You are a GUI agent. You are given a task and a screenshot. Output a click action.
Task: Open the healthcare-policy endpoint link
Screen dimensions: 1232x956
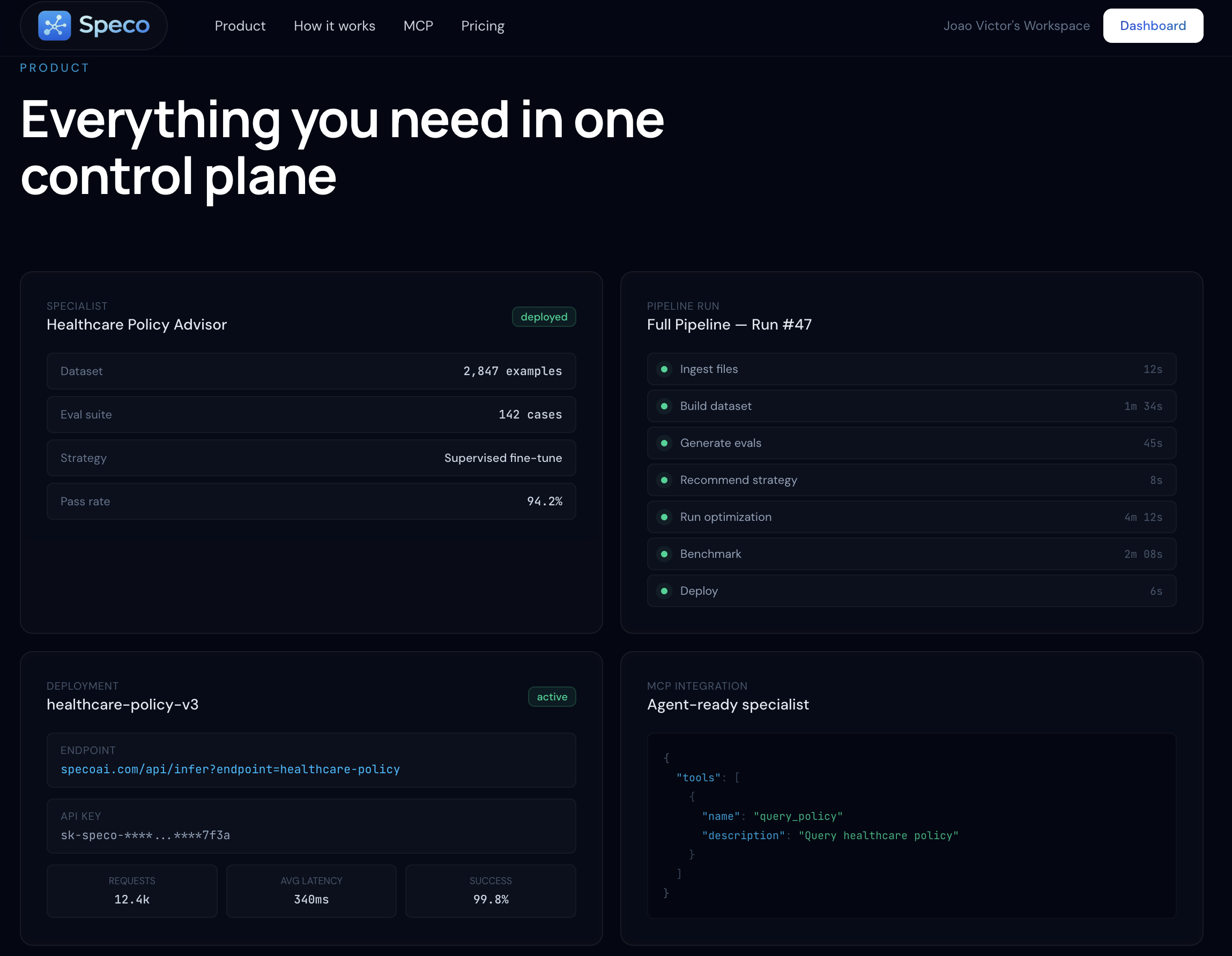[230, 769]
